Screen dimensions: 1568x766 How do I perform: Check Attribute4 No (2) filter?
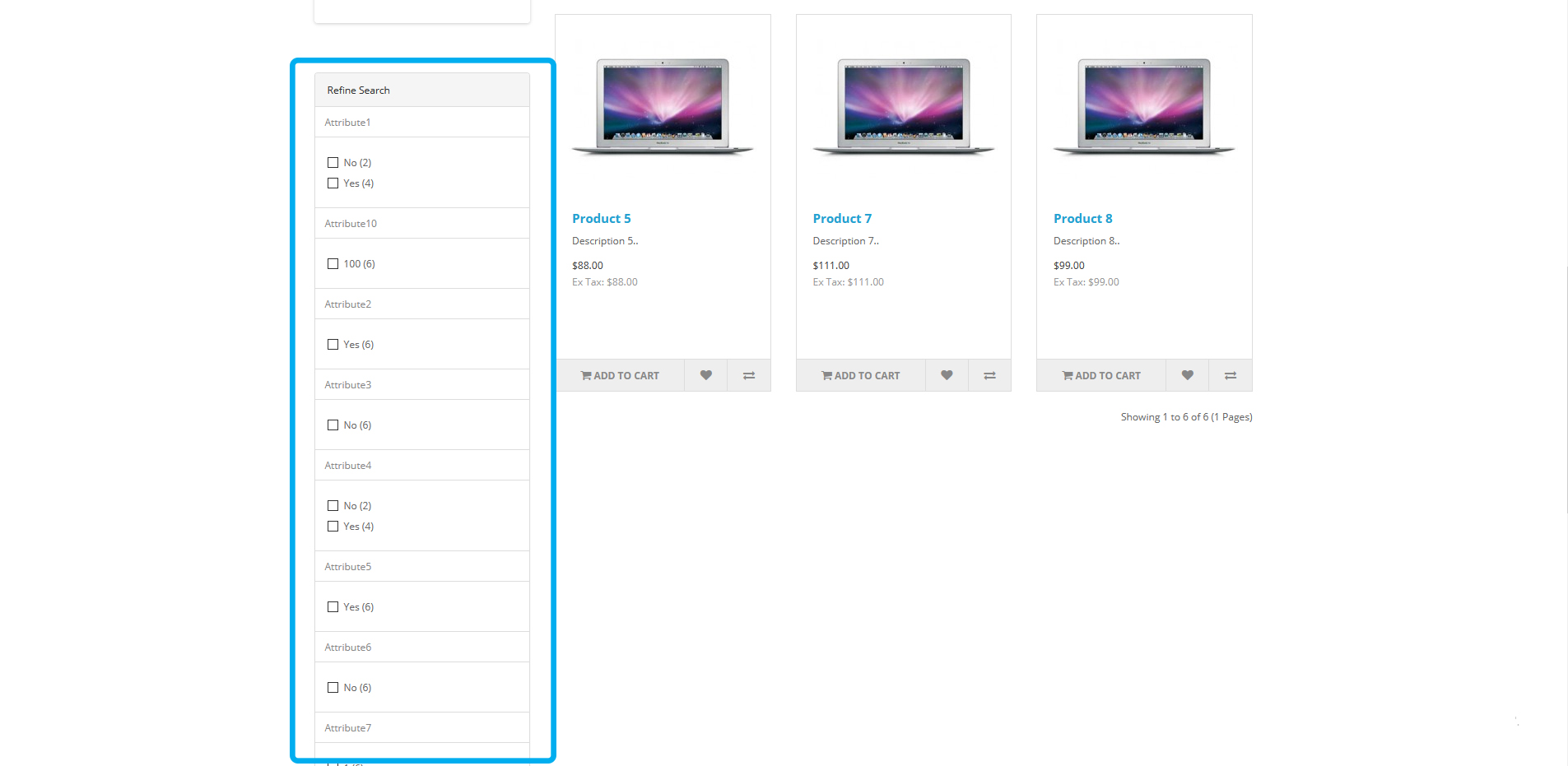tap(333, 506)
